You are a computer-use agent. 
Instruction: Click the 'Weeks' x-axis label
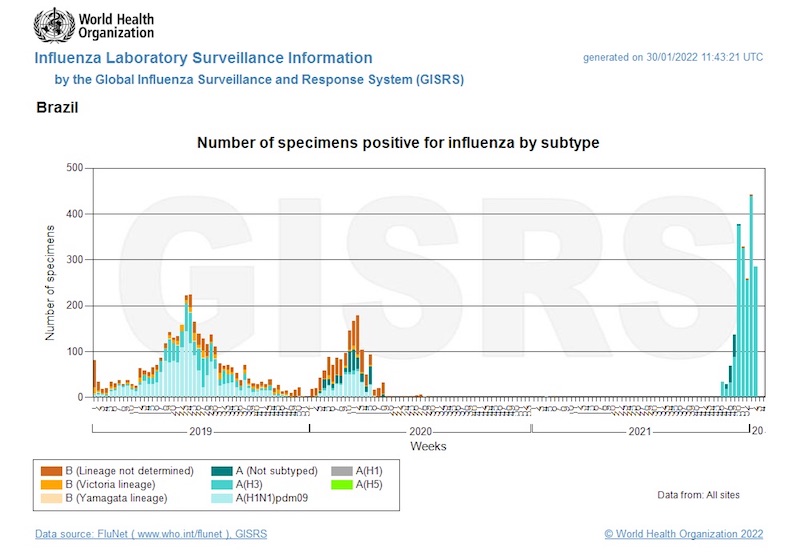click(x=428, y=446)
